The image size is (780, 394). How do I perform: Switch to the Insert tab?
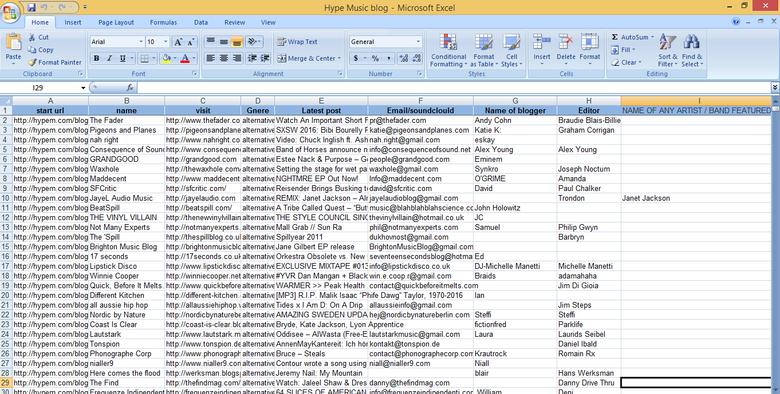(x=73, y=22)
